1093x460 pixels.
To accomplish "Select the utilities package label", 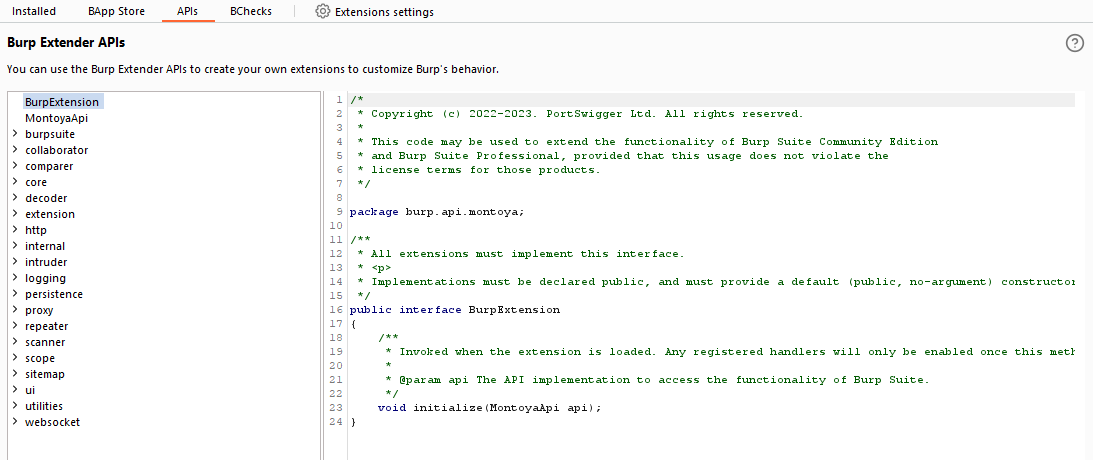I will (44, 406).
